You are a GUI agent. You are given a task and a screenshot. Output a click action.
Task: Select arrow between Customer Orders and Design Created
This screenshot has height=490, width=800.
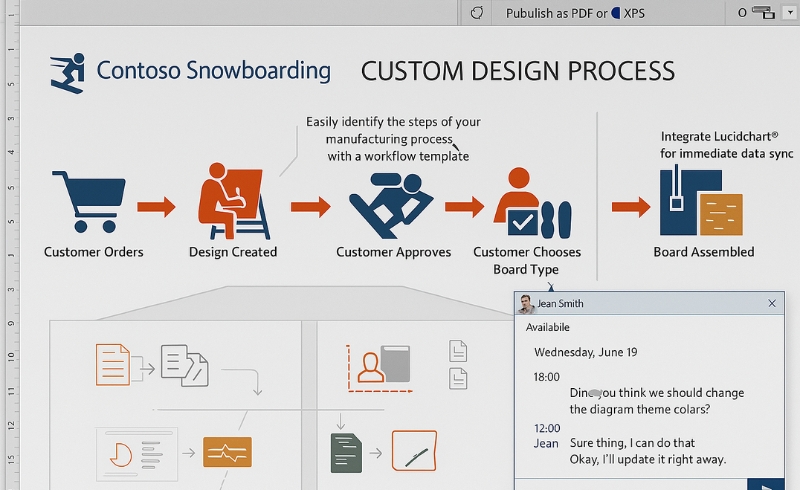click(156, 207)
